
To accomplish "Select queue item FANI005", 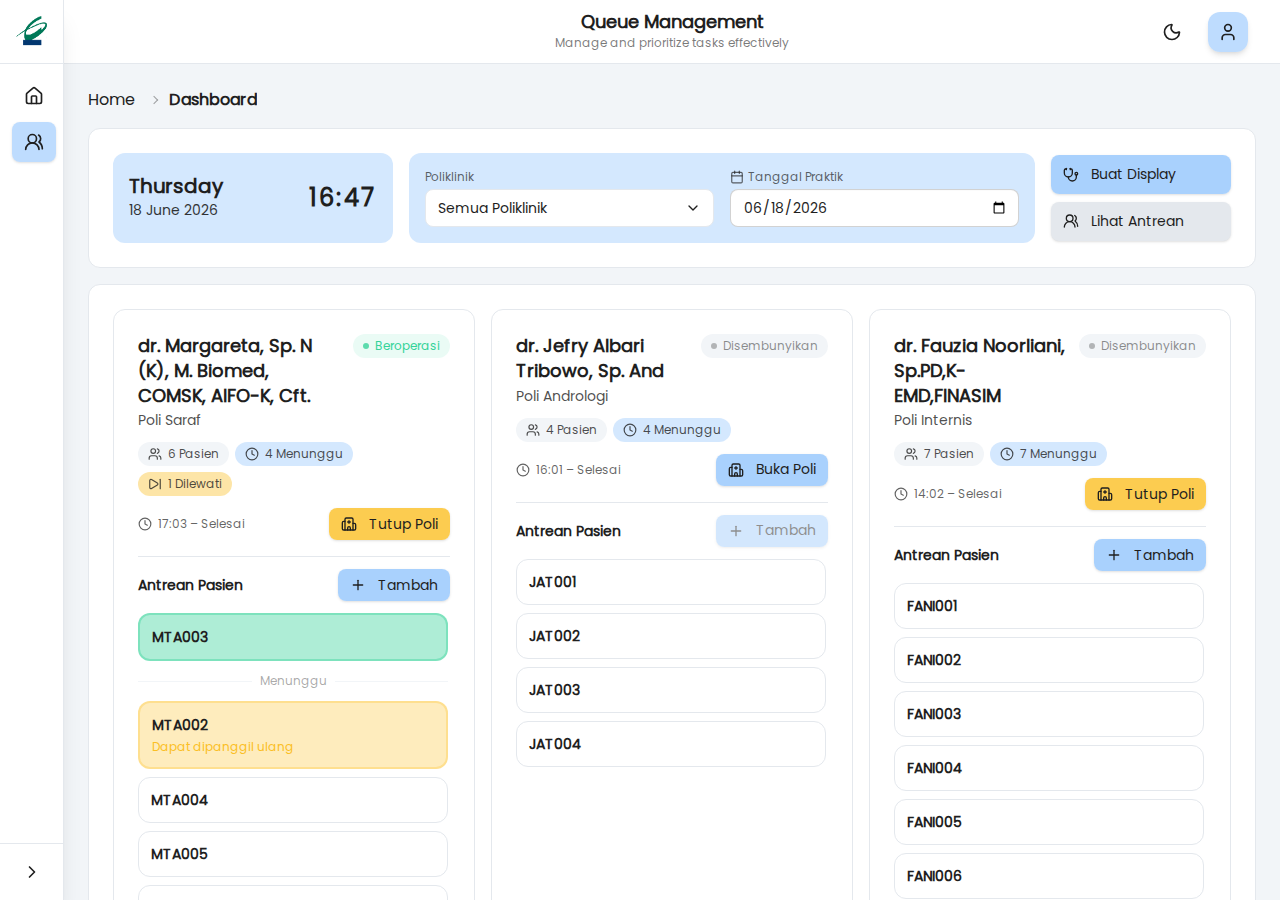I will point(1049,822).
